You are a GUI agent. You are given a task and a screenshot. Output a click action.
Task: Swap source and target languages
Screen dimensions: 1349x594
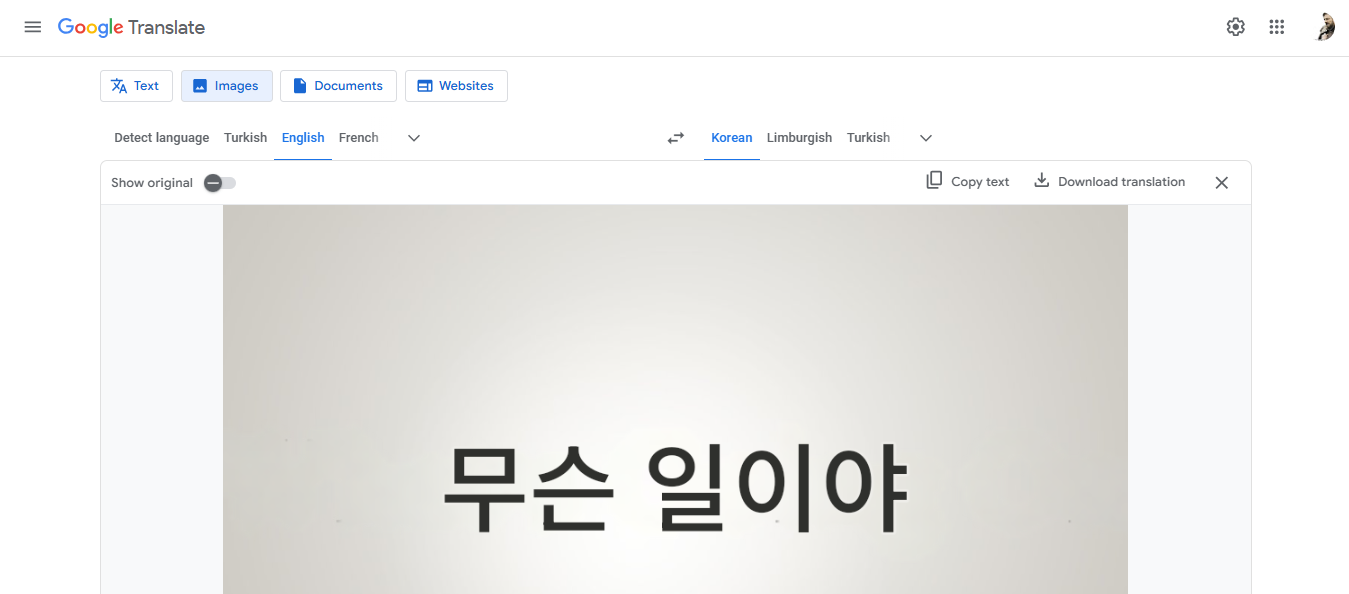coord(675,138)
